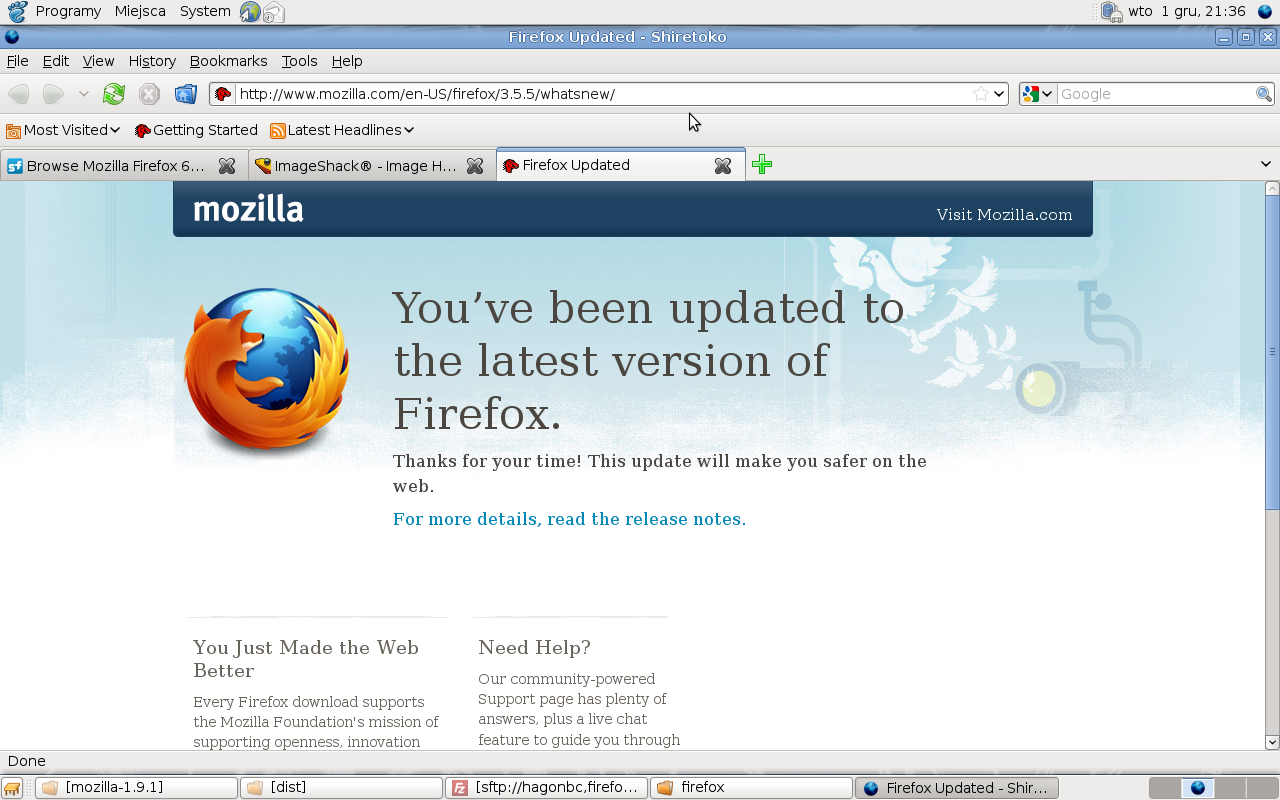Click the globe tray icon beside the clock

[1264, 12]
